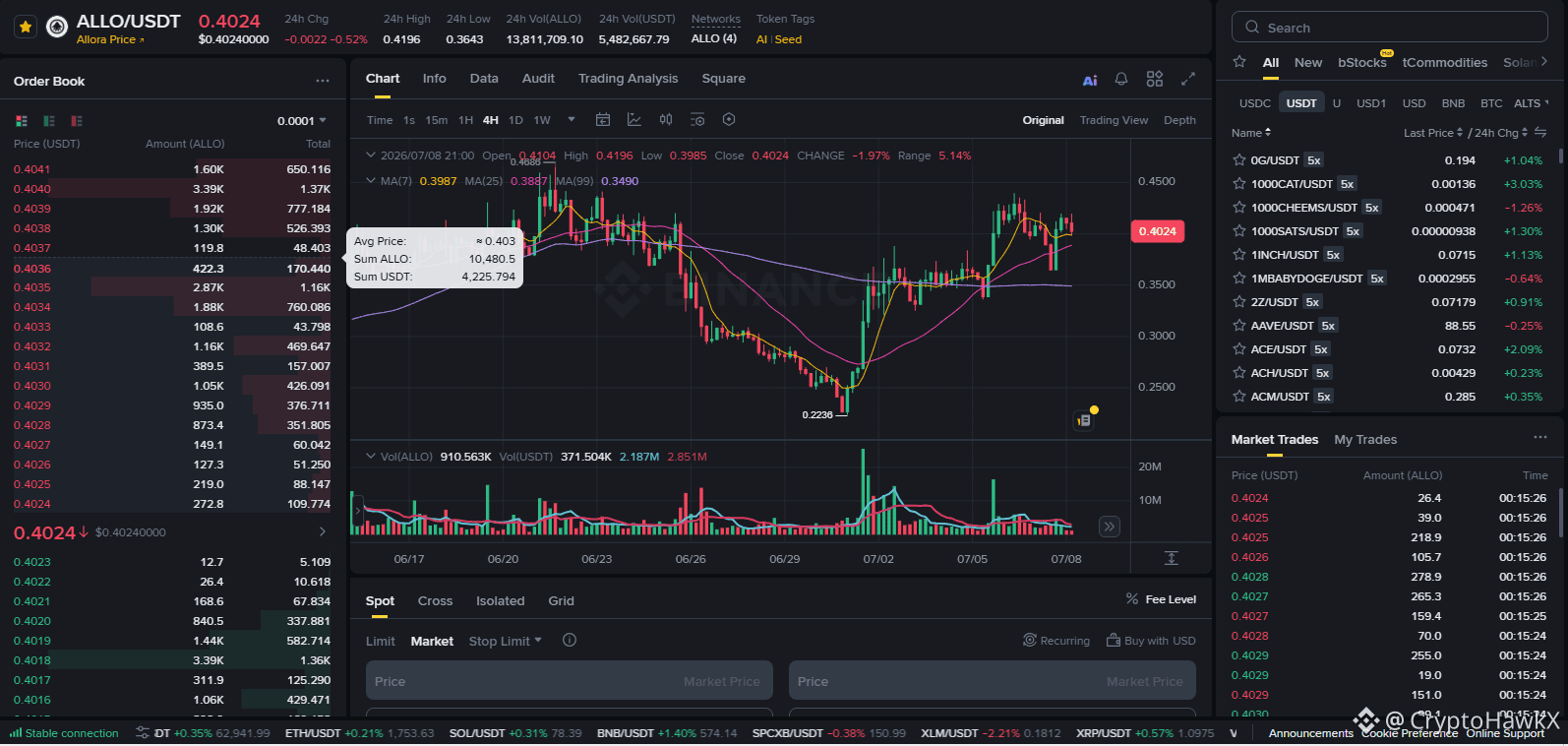Sort market list by Name

(1250, 133)
